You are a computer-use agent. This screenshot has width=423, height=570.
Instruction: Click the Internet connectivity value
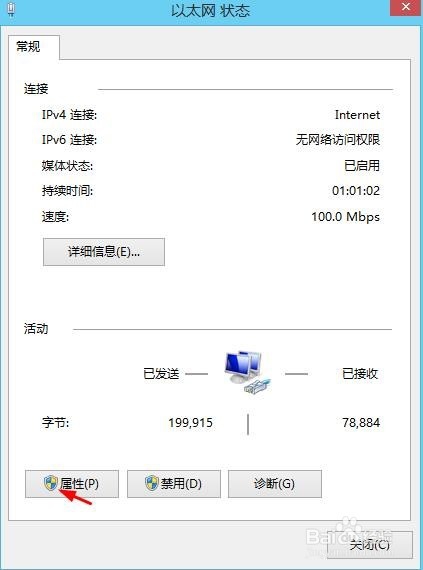357,115
